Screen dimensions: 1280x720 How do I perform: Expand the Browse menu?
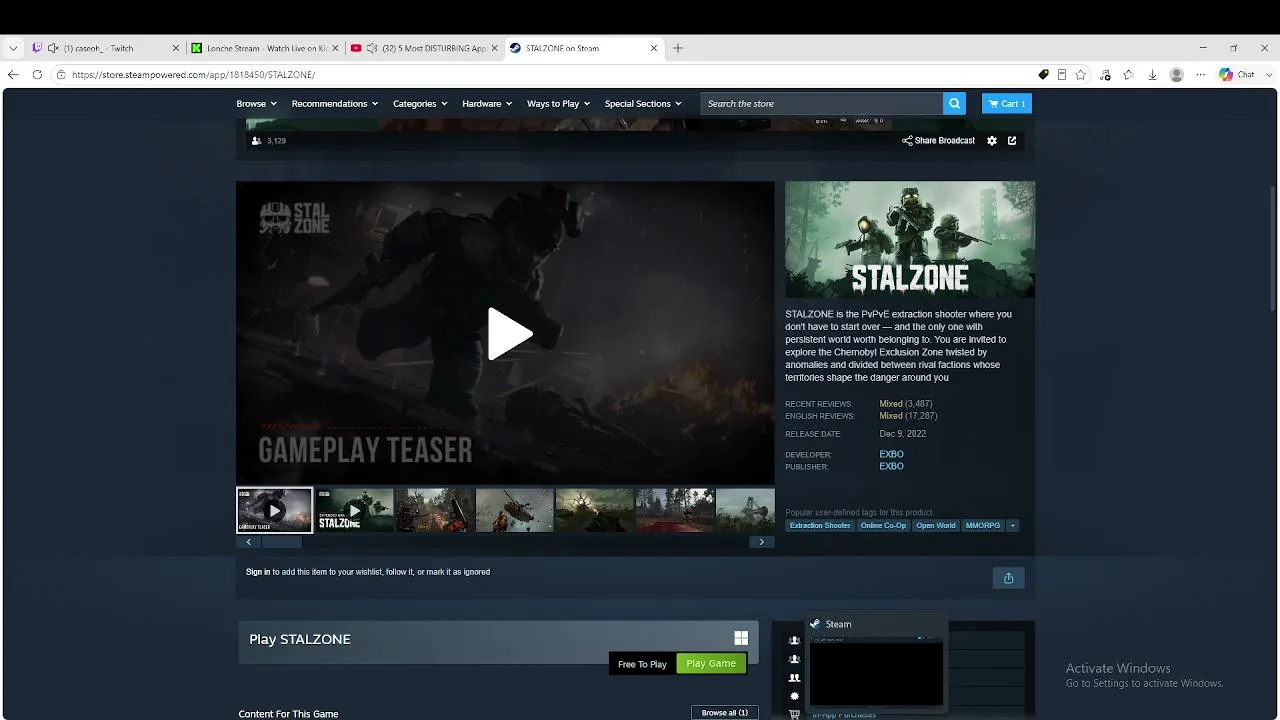pyautogui.click(x=257, y=103)
